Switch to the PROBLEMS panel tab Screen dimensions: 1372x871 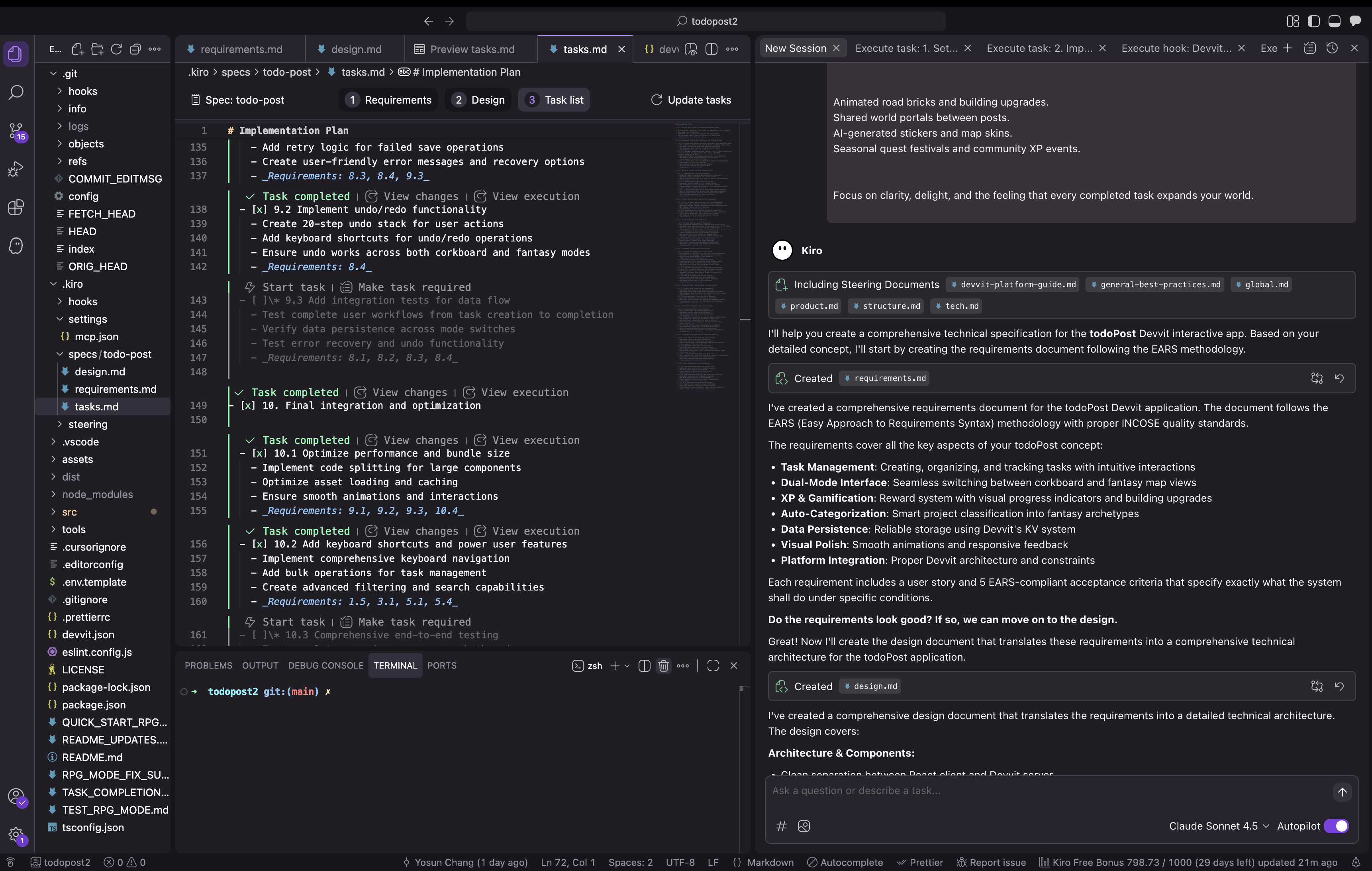click(x=208, y=666)
